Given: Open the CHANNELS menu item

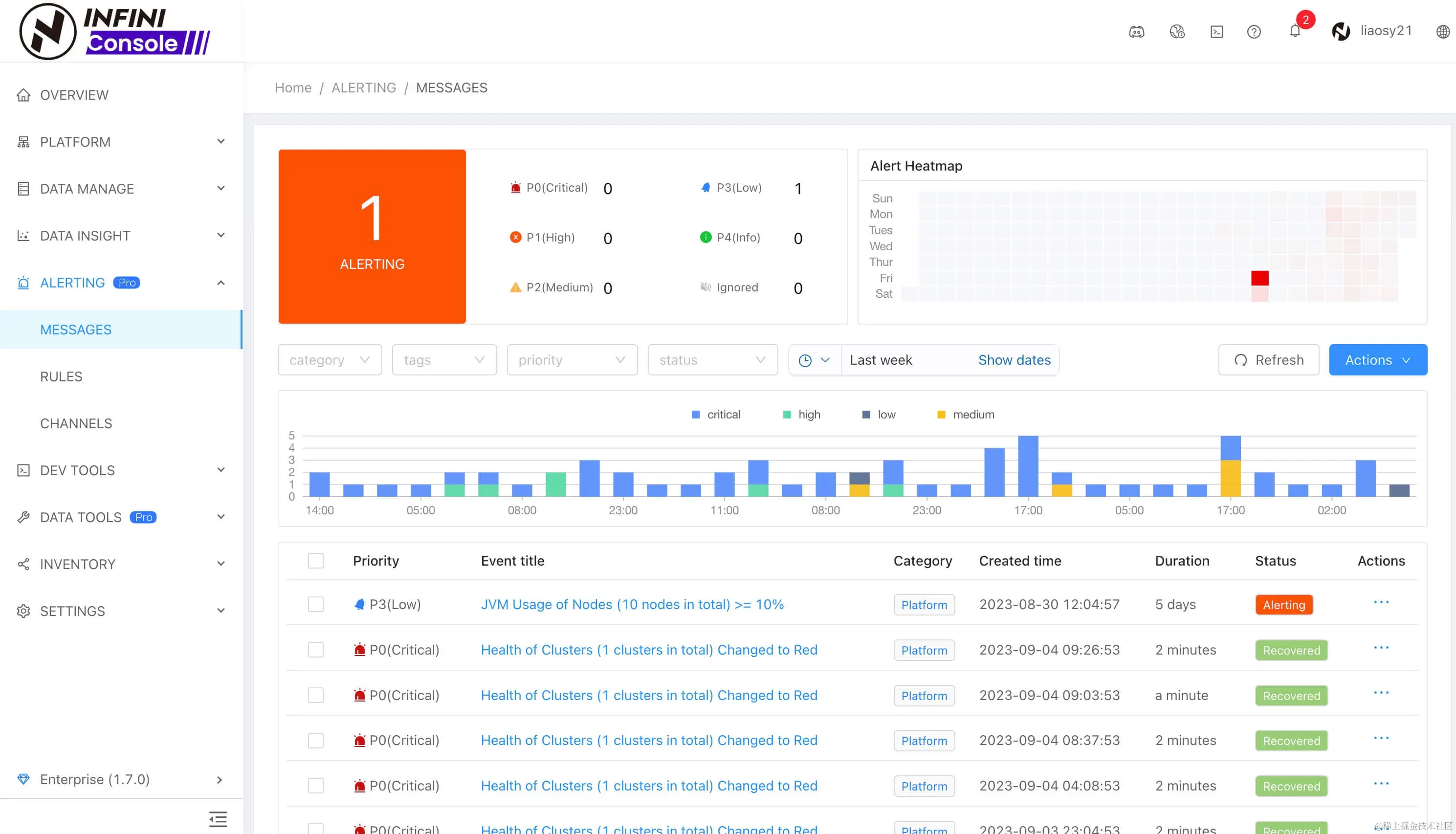Looking at the screenshot, I should (x=76, y=423).
